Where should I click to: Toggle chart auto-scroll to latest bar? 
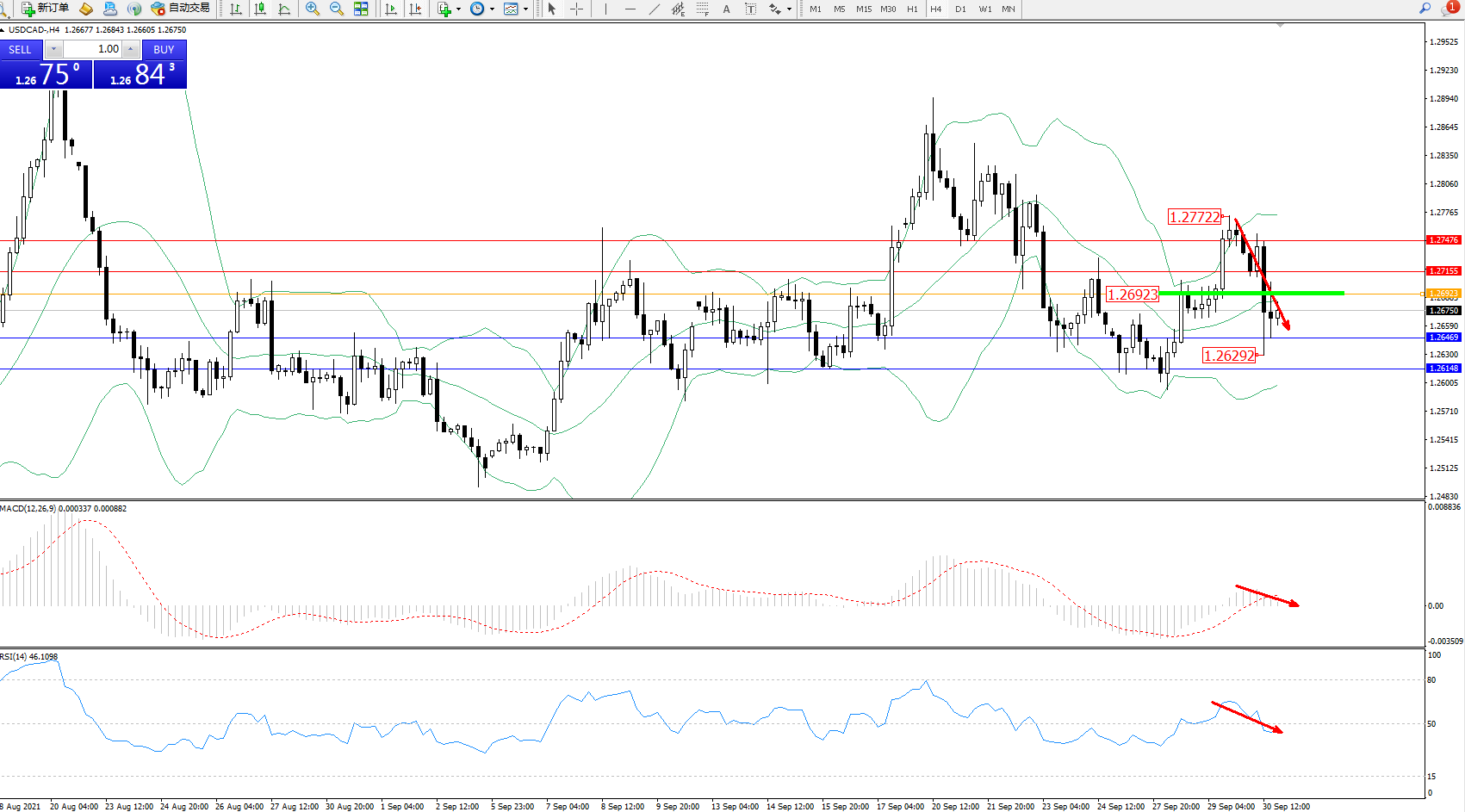pyautogui.click(x=391, y=9)
